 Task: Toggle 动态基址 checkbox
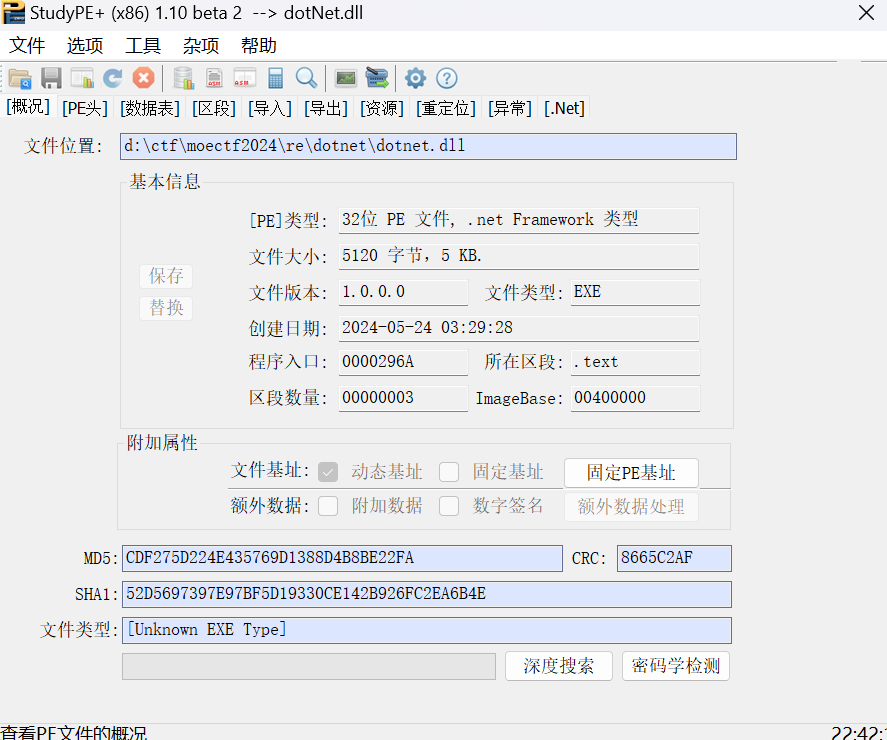tap(328, 472)
